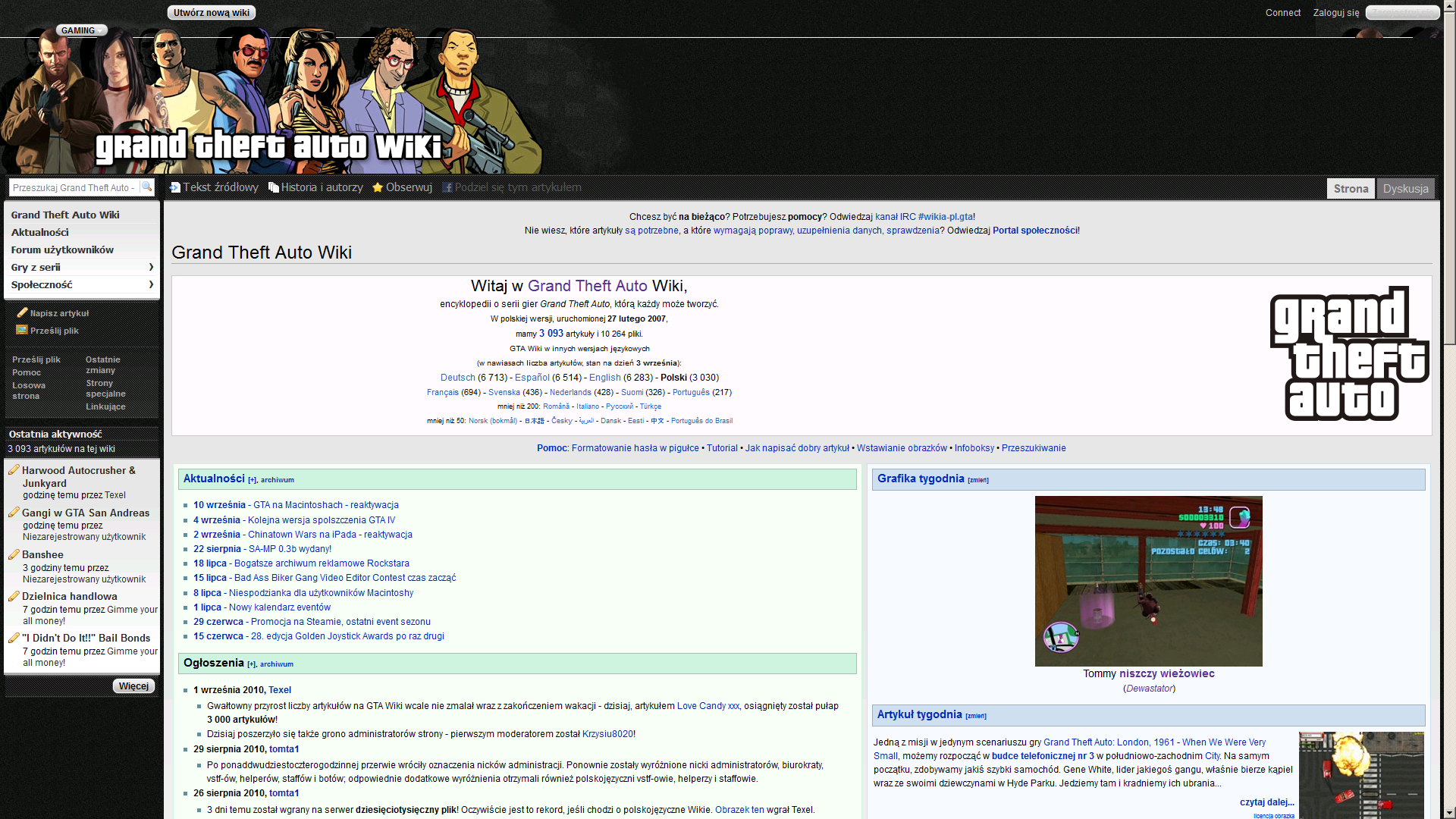Click the Obserwuj star icon
This screenshot has width=1456, height=819.
coord(378,187)
